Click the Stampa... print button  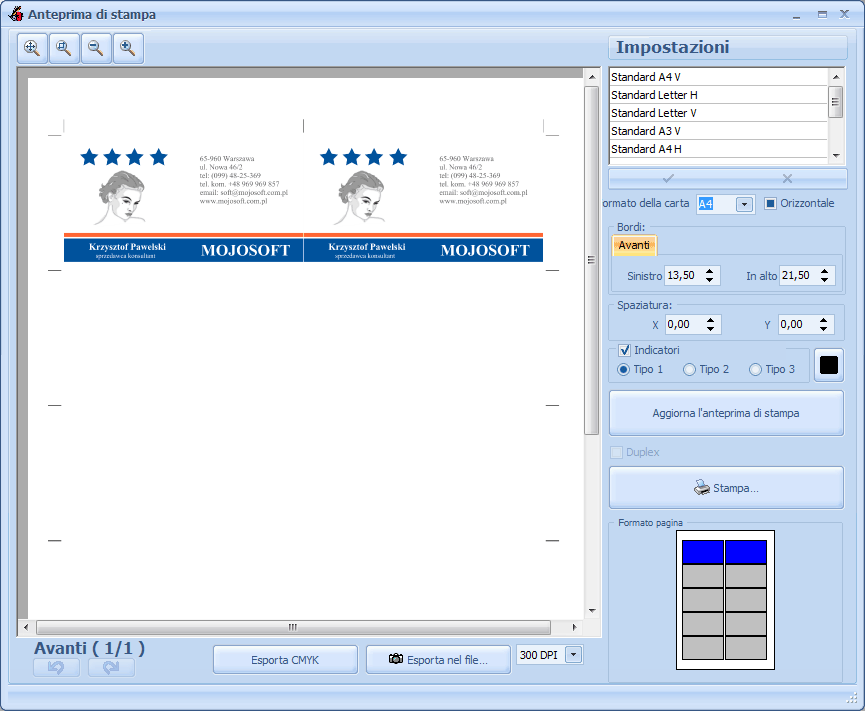pyautogui.click(x=726, y=488)
